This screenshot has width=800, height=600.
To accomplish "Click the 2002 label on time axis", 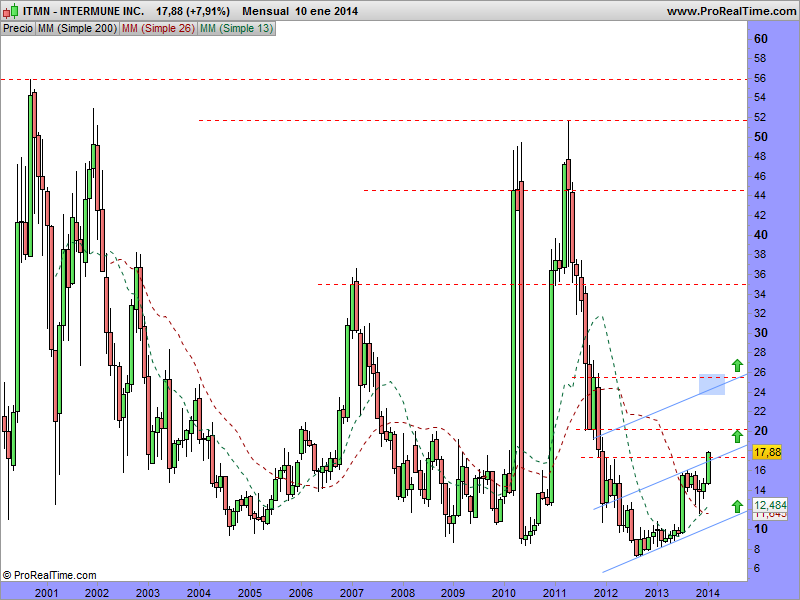I will pos(97,593).
